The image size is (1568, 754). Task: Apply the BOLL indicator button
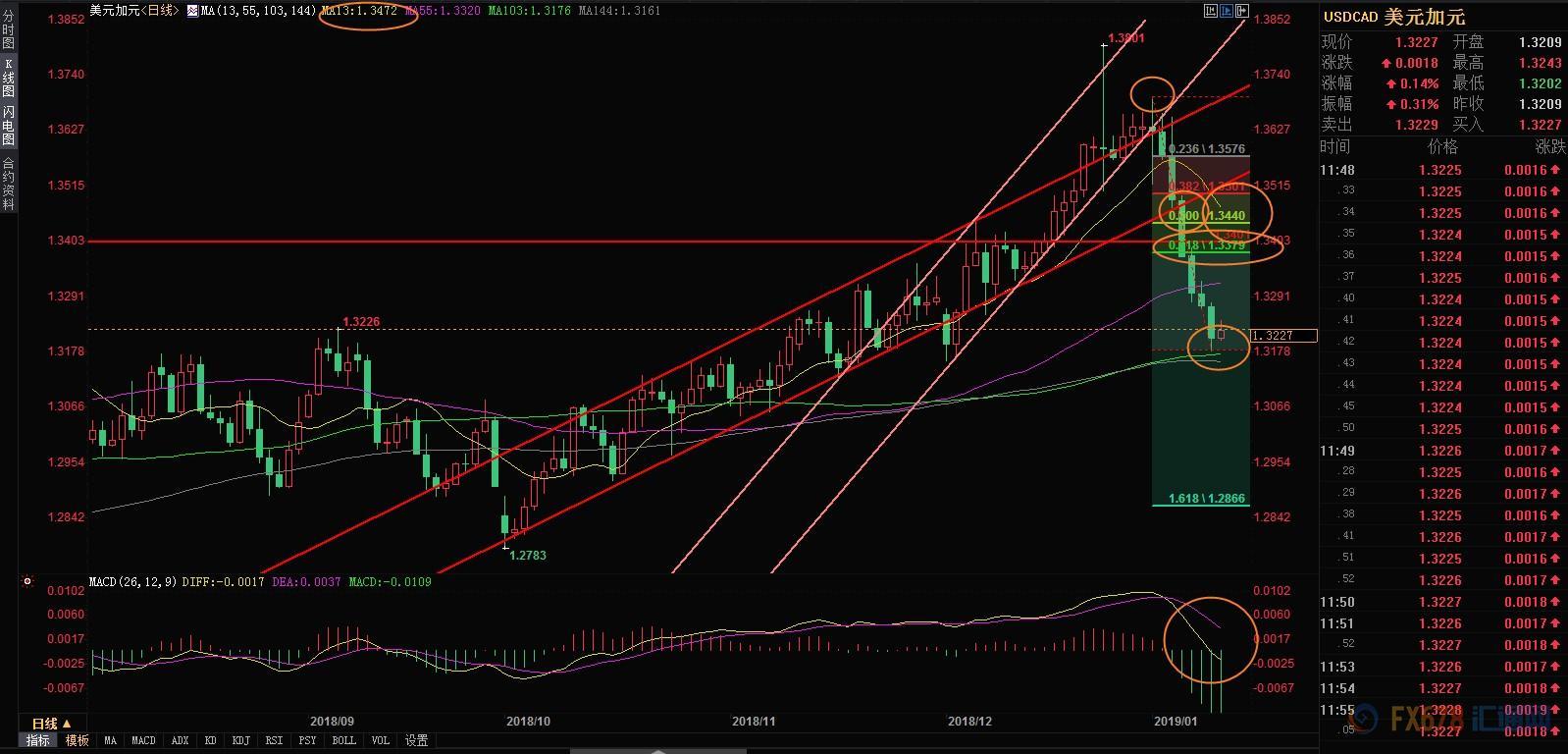tap(343, 740)
